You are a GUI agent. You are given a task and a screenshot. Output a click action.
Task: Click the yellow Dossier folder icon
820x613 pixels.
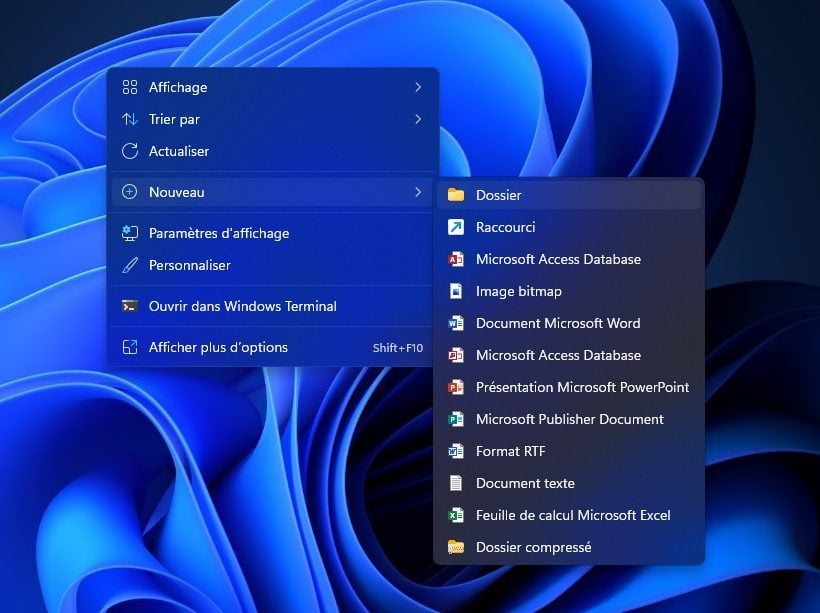(456, 195)
